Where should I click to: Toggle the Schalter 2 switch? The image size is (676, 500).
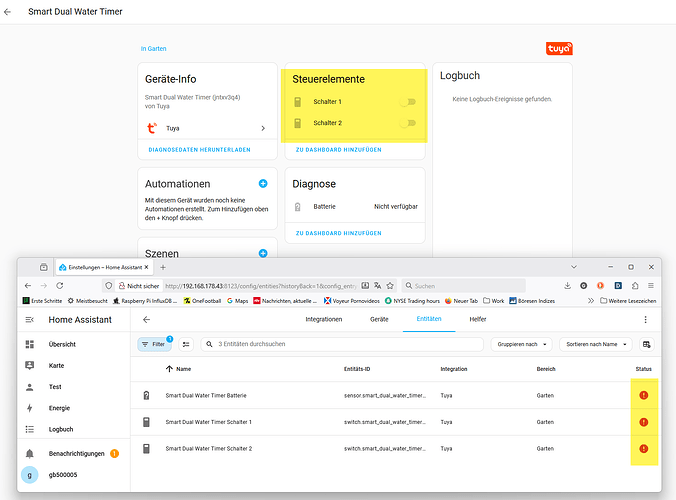pyautogui.click(x=407, y=123)
